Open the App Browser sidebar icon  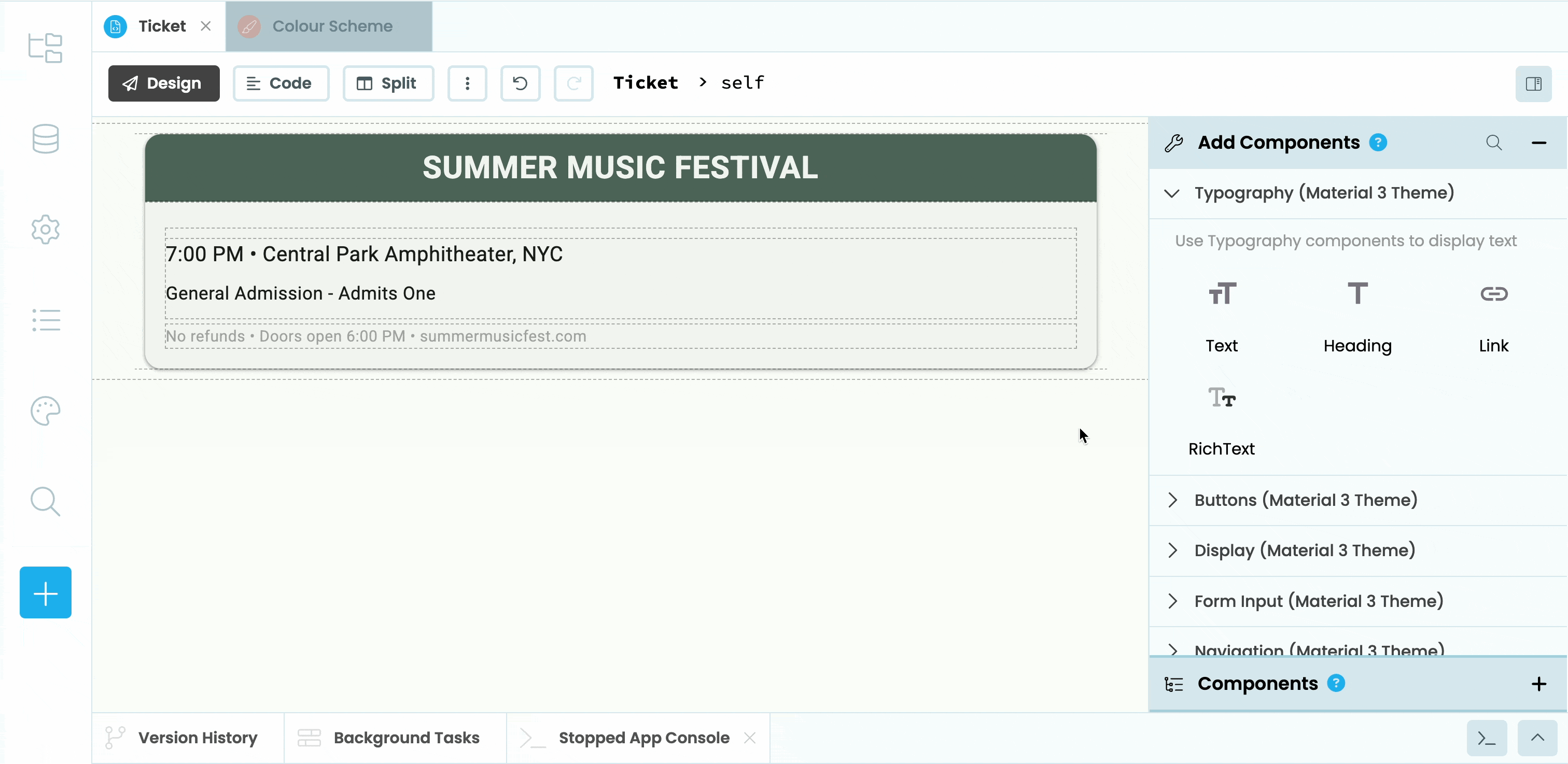click(45, 48)
